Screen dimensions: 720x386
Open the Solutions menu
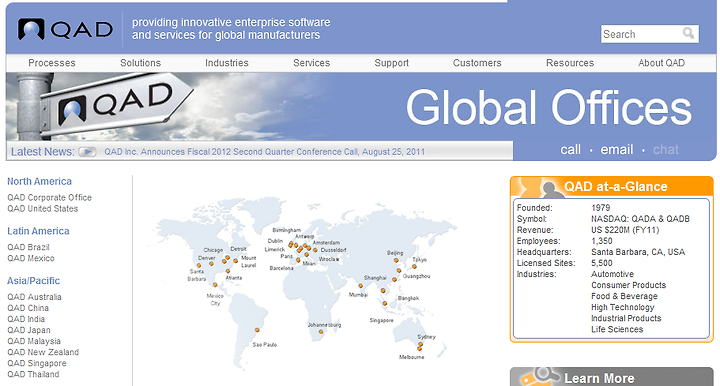(141, 63)
